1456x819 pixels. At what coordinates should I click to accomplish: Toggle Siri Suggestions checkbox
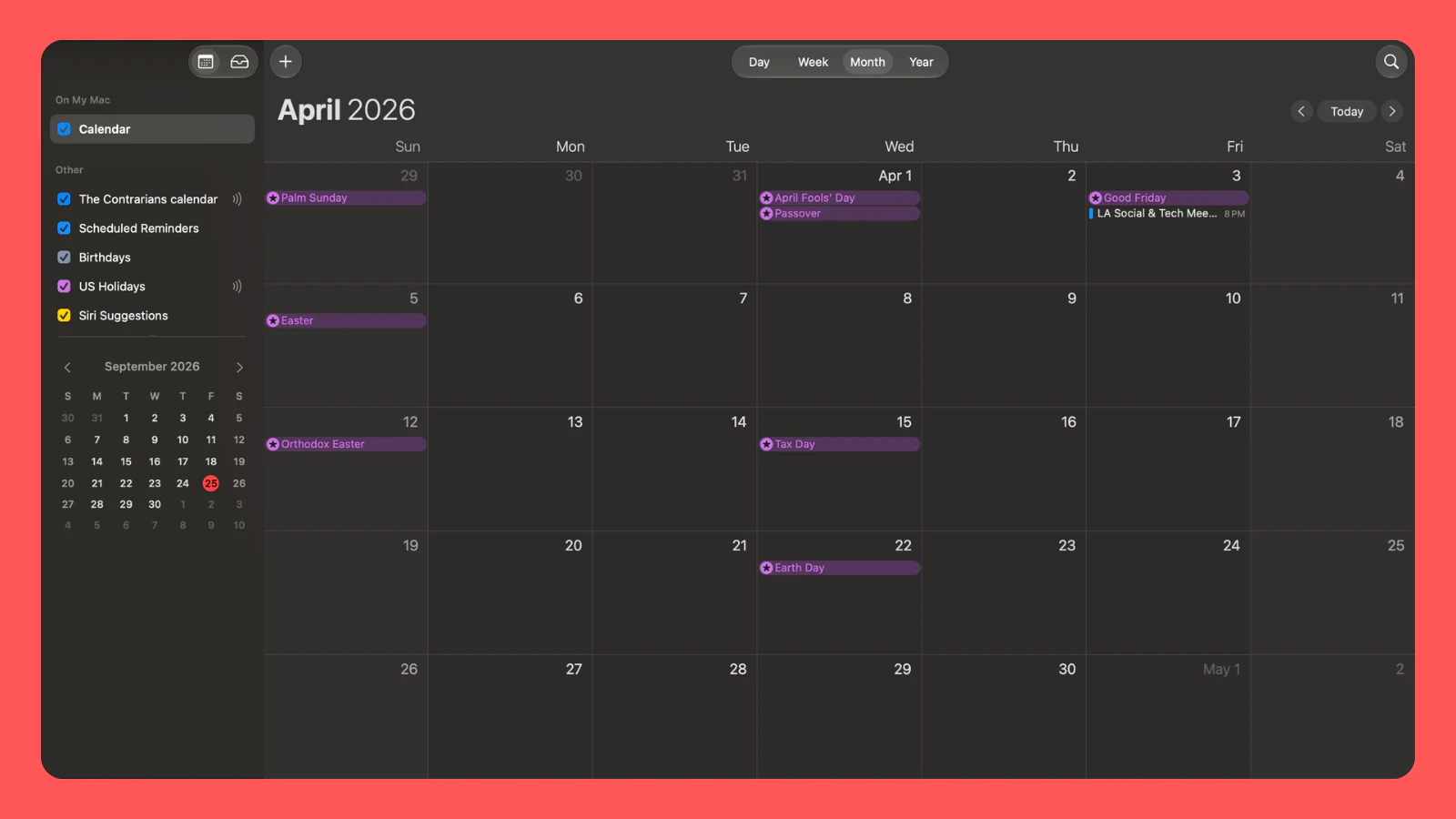pyautogui.click(x=65, y=316)
